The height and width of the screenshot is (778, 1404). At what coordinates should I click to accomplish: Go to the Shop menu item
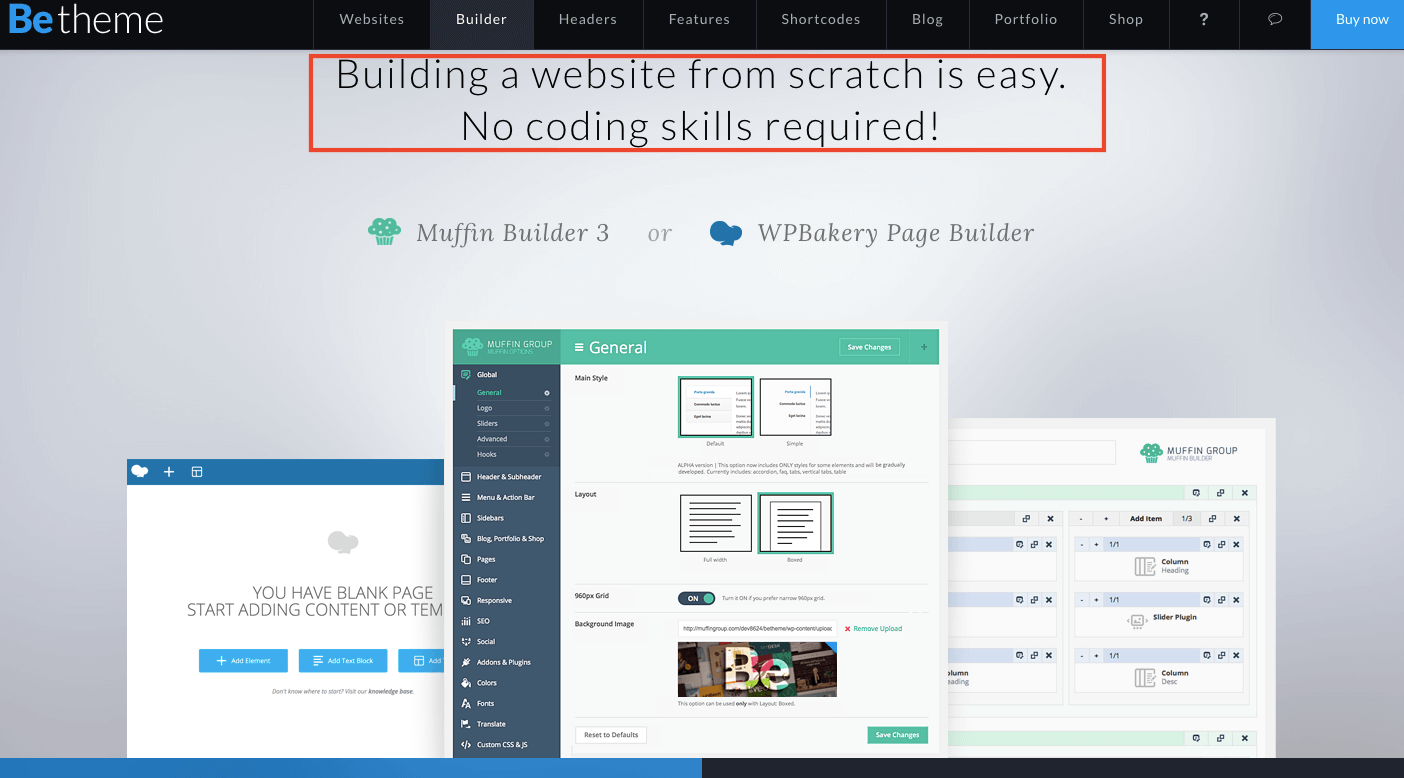coord(1125,19)
